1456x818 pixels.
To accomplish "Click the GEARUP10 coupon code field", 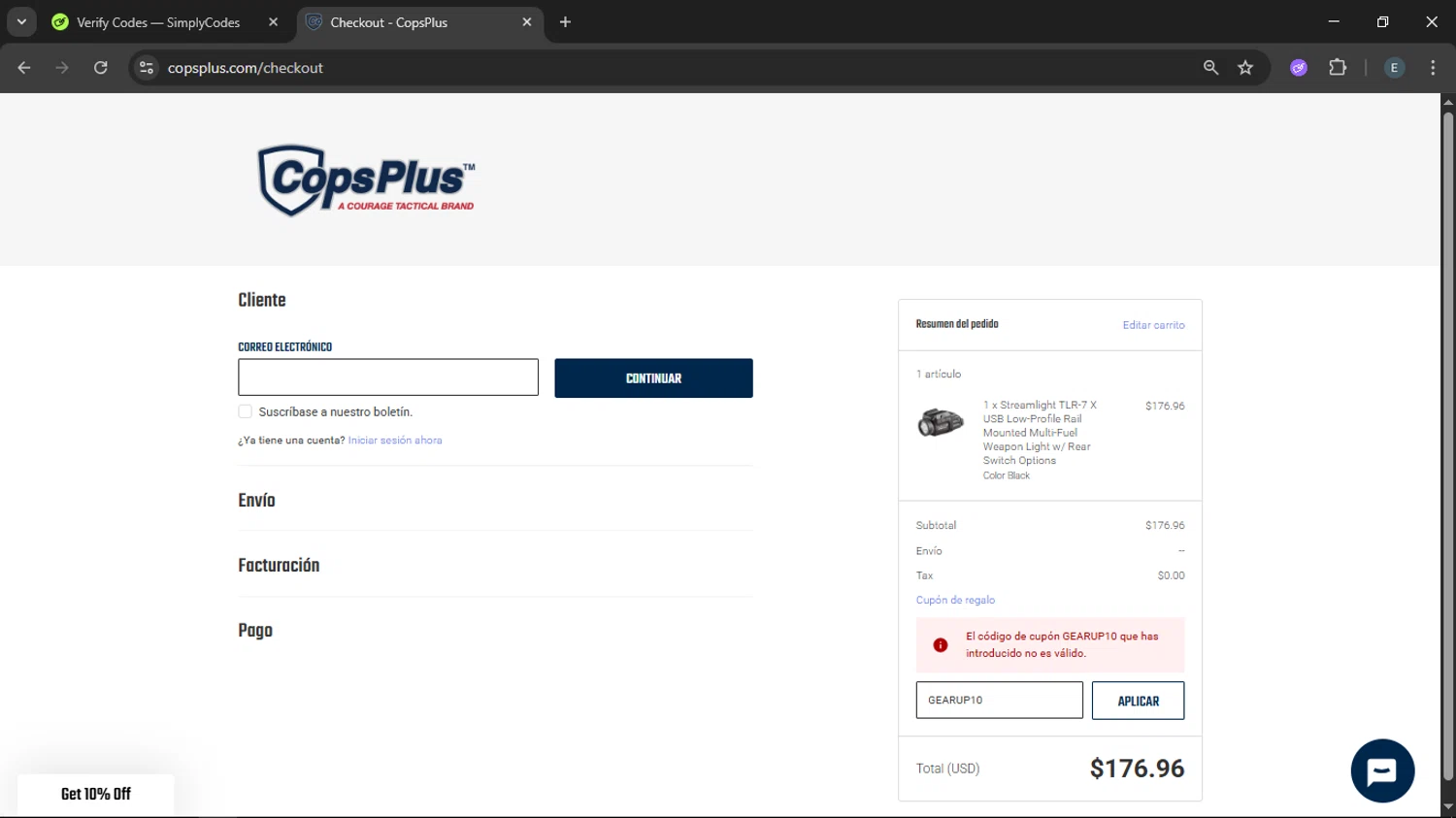I will 999,700.
